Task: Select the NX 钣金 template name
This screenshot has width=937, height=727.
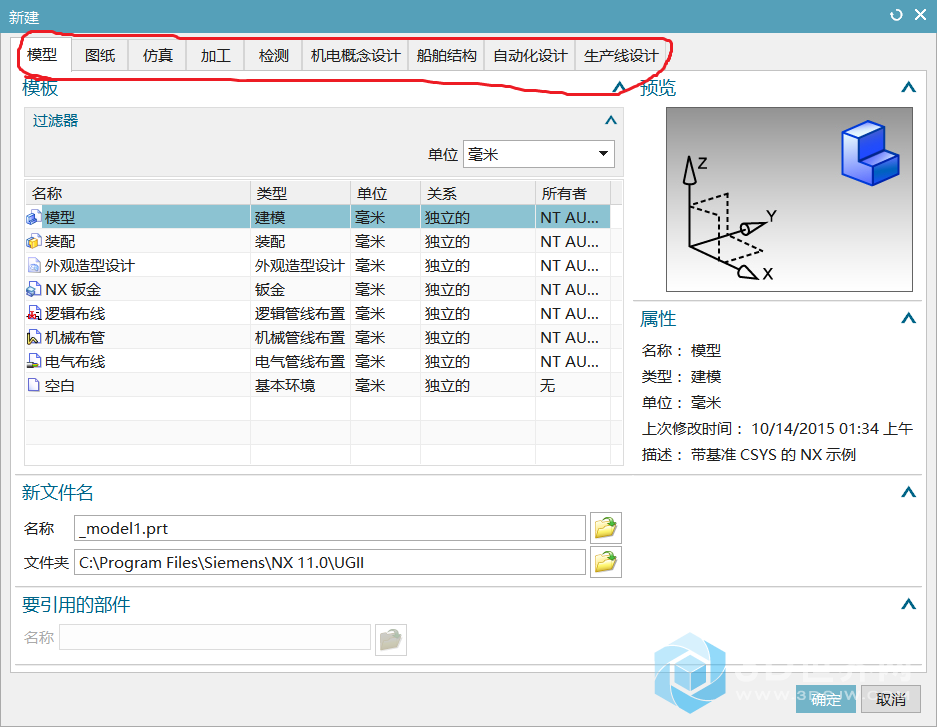Action: coord(73,289)
